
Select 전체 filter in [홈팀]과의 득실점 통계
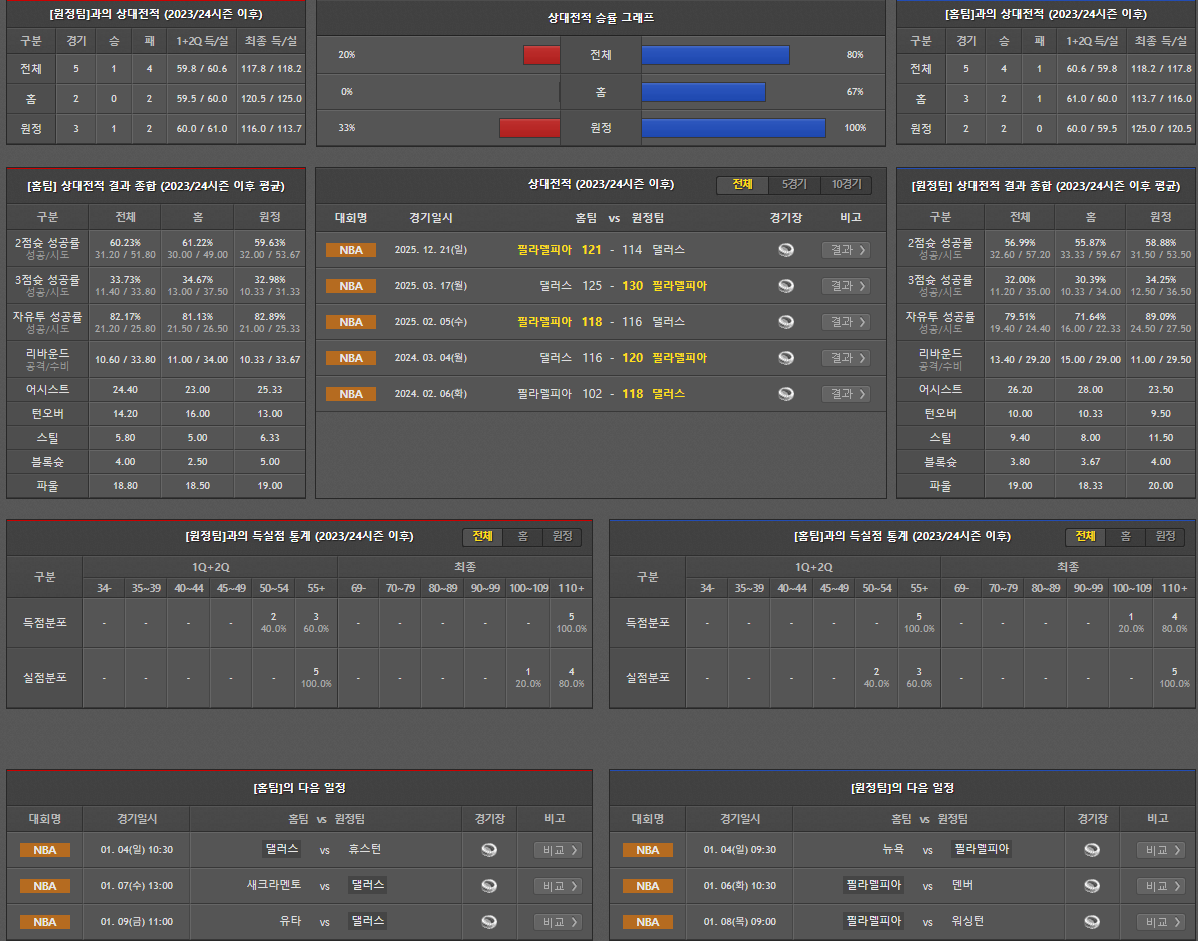tap(1085, 537)
